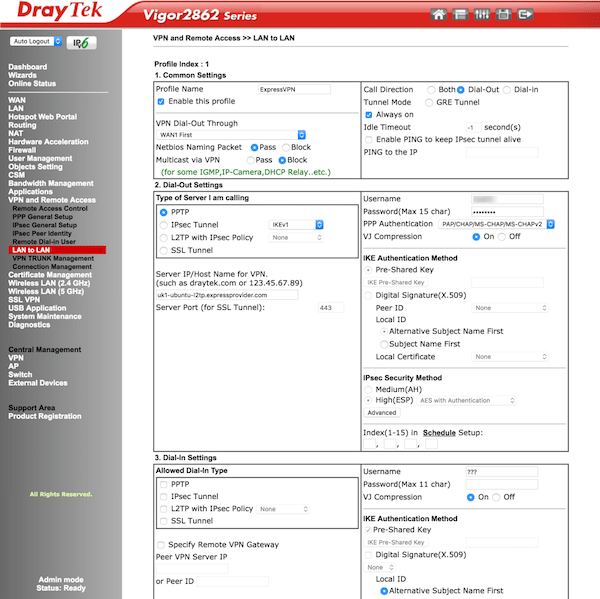Select GRE Tunnel mode radio
The height and width of the screenshot is (599, 600).
[429, 103]
